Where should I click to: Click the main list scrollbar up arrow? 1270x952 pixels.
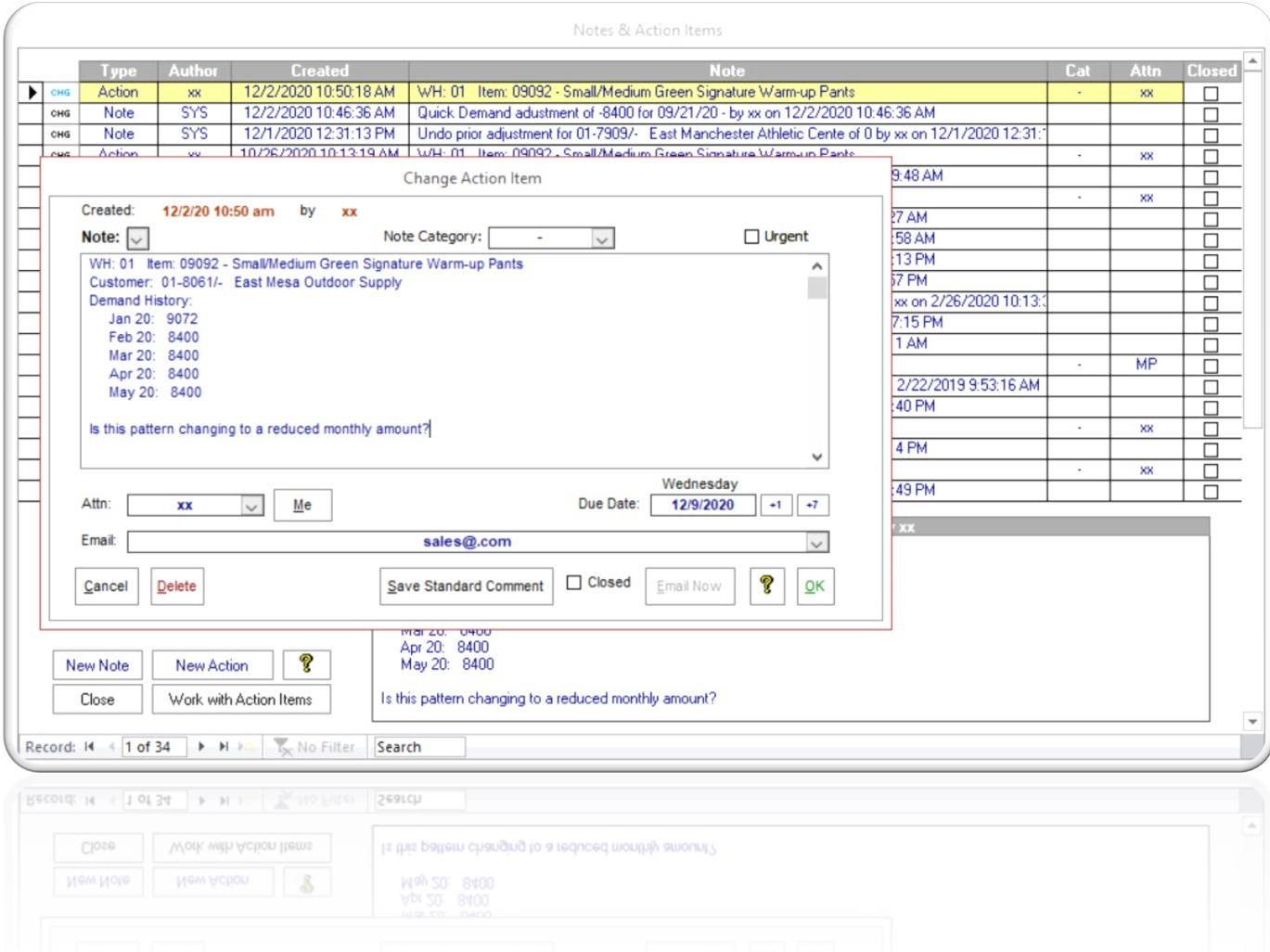[1252, 61]
